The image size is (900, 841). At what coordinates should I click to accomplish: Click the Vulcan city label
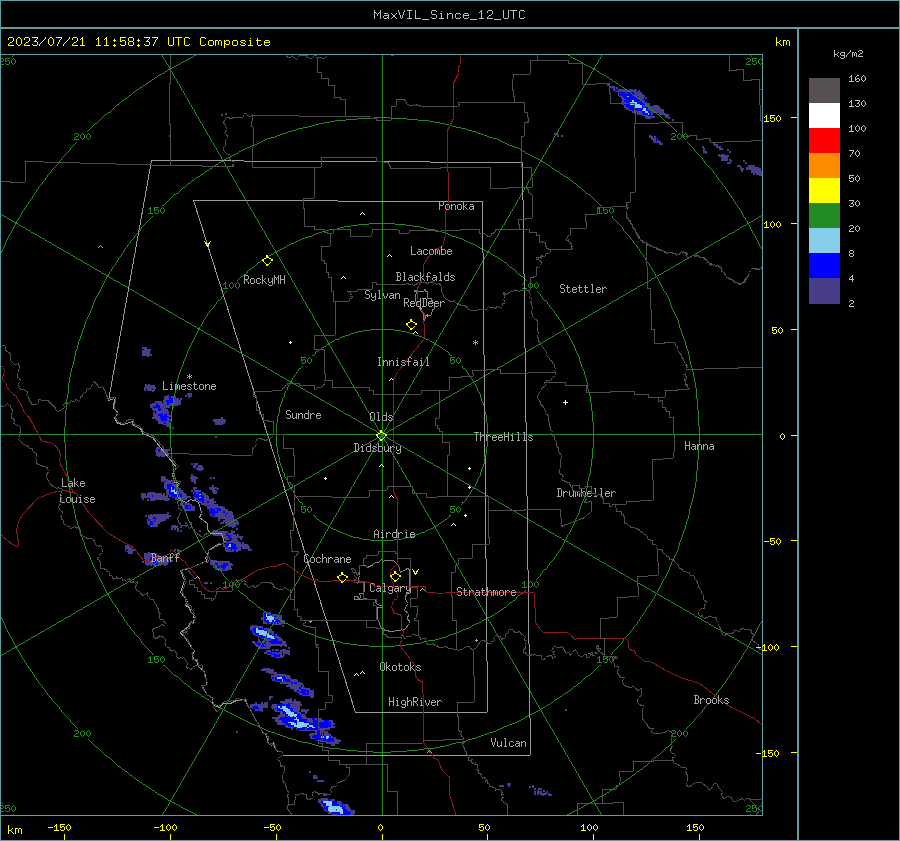click(x=509, y=743)
